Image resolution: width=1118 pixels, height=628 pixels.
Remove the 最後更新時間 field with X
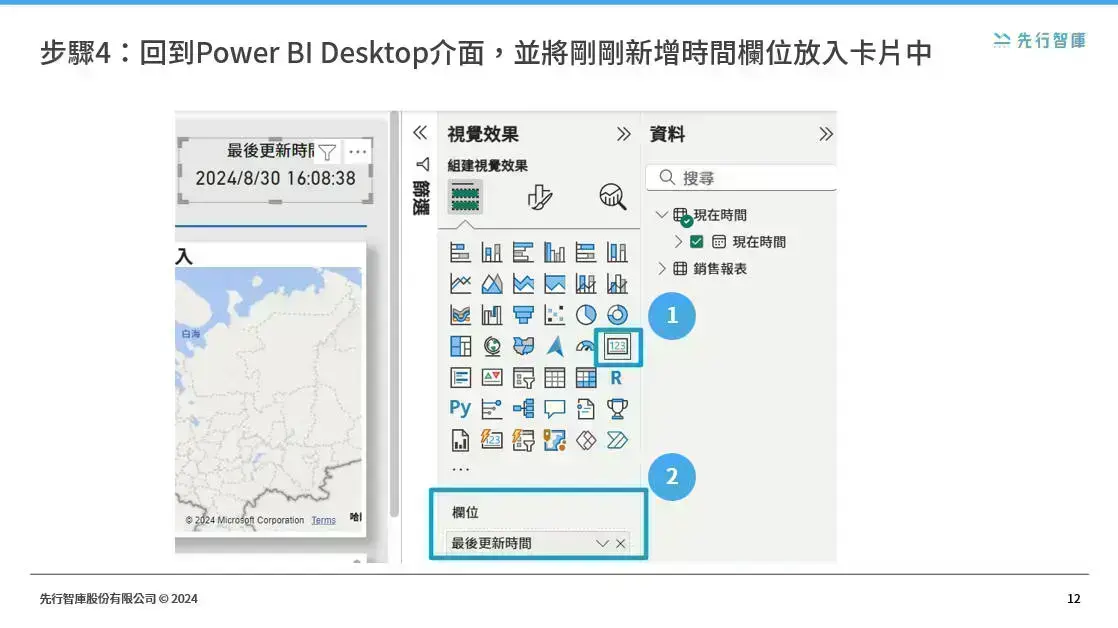pos(620,543)
